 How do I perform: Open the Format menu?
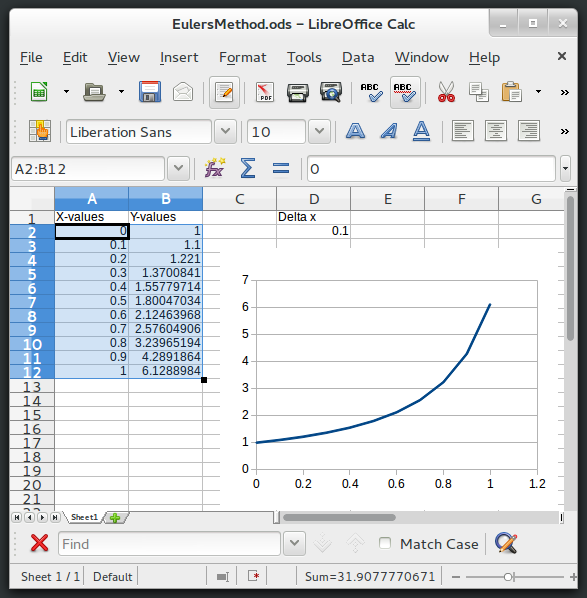tap(242, 58)
